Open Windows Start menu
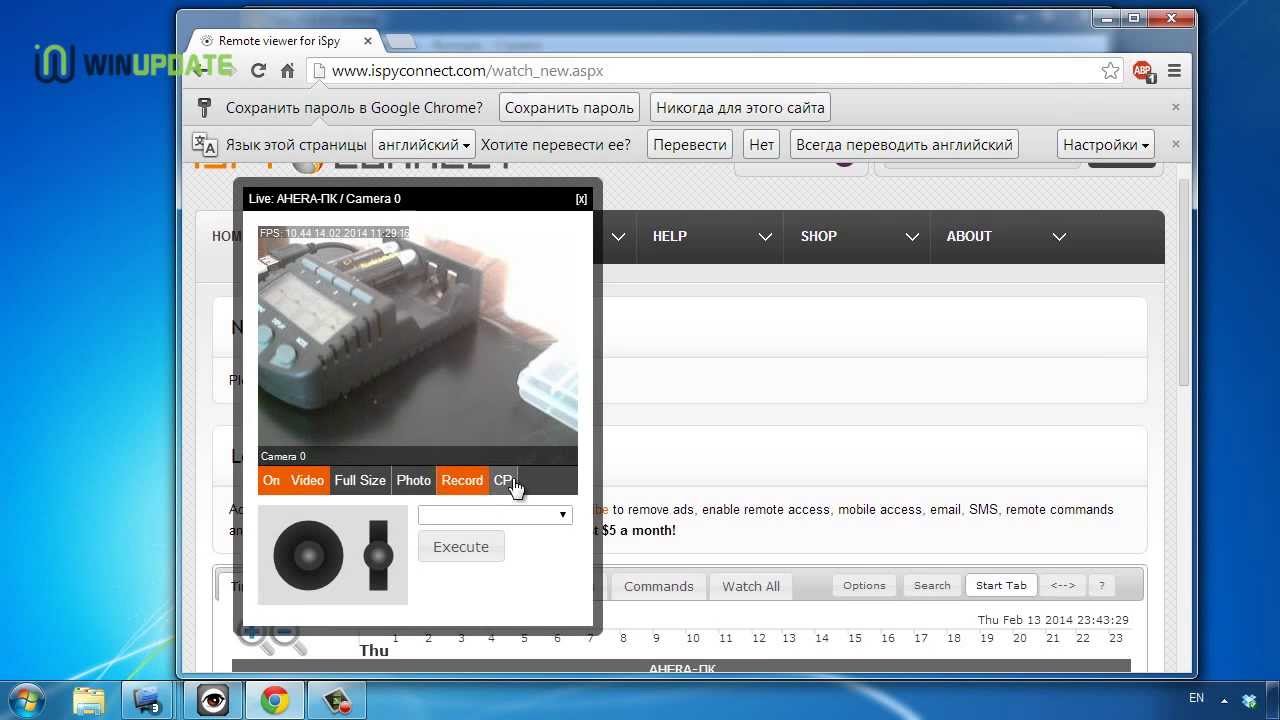This screenshot has width=1280, height=720. coord(26,699)
